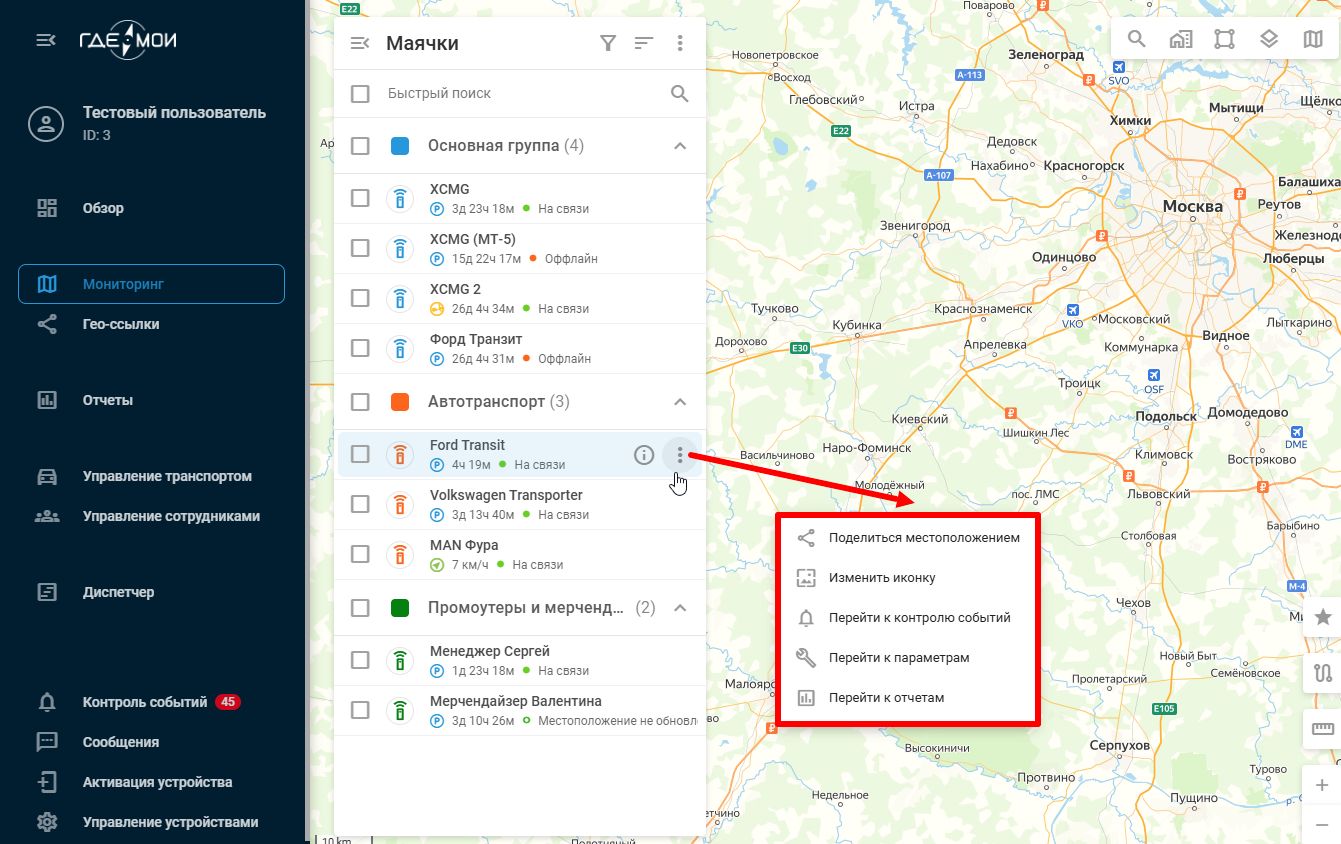The width and height of the screenshot is (1341, 844).
Task: Select Перейти к отчетам in context menu
Action: 886,698
